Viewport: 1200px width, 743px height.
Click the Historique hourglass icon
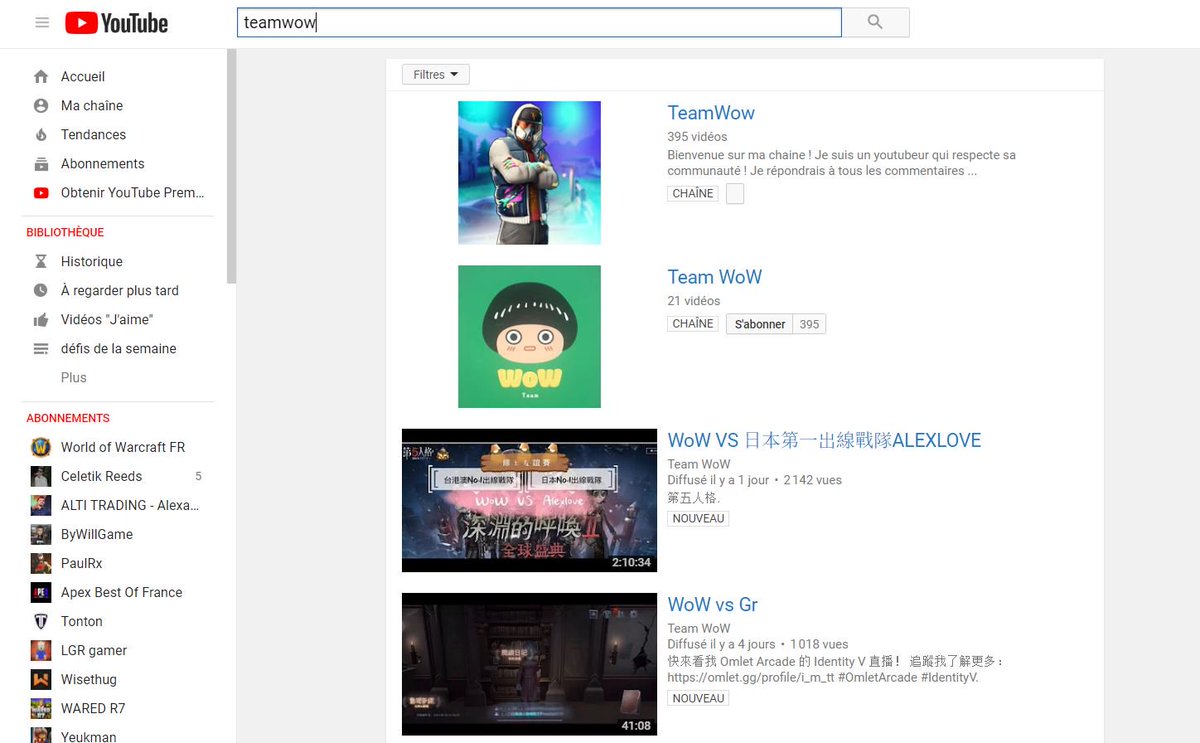click(x=41, y=261)
